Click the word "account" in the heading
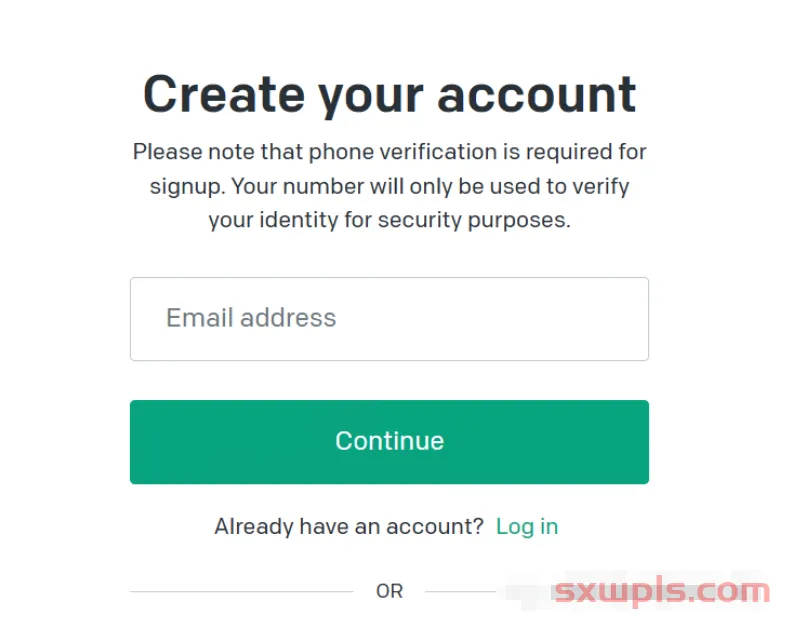Screen dimensions: 789x622 coord(536,95)
